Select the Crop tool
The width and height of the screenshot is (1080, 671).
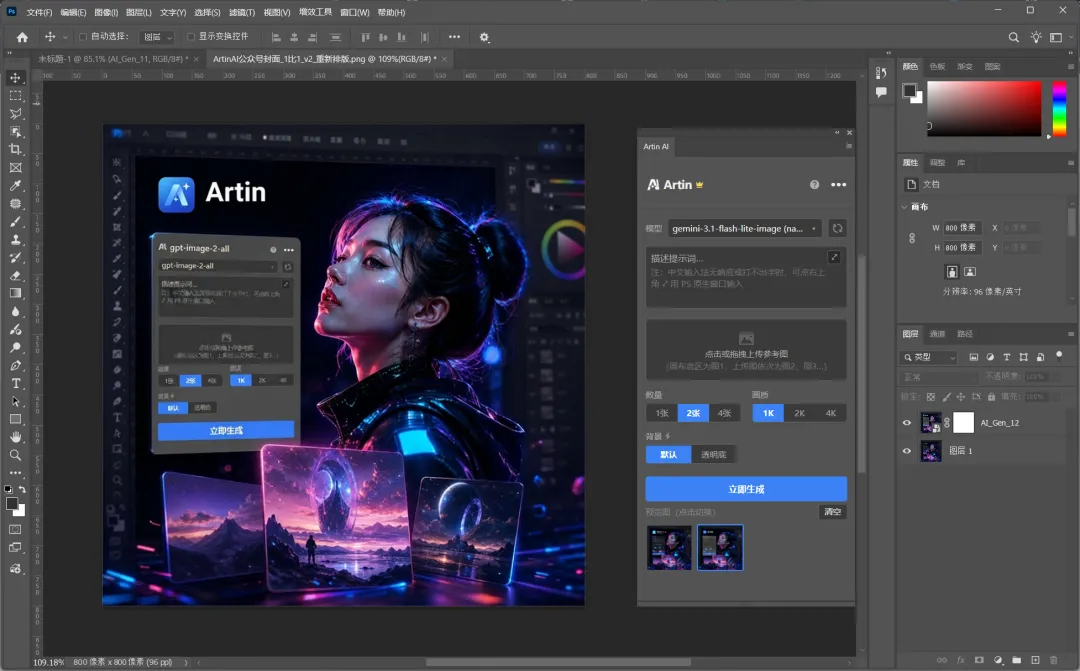(15, 149)
